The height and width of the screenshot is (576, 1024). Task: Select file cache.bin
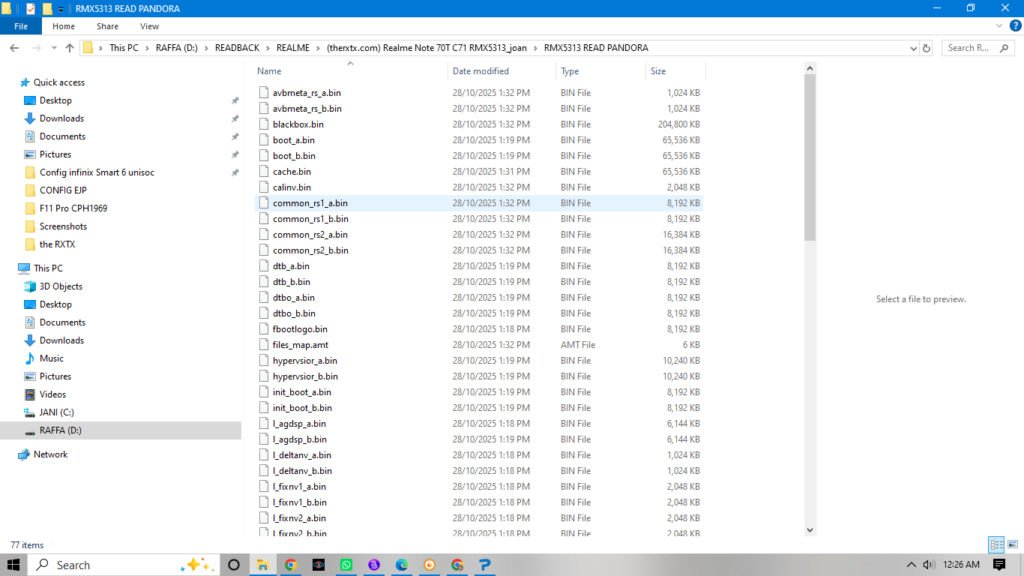(x=291, y=172)
